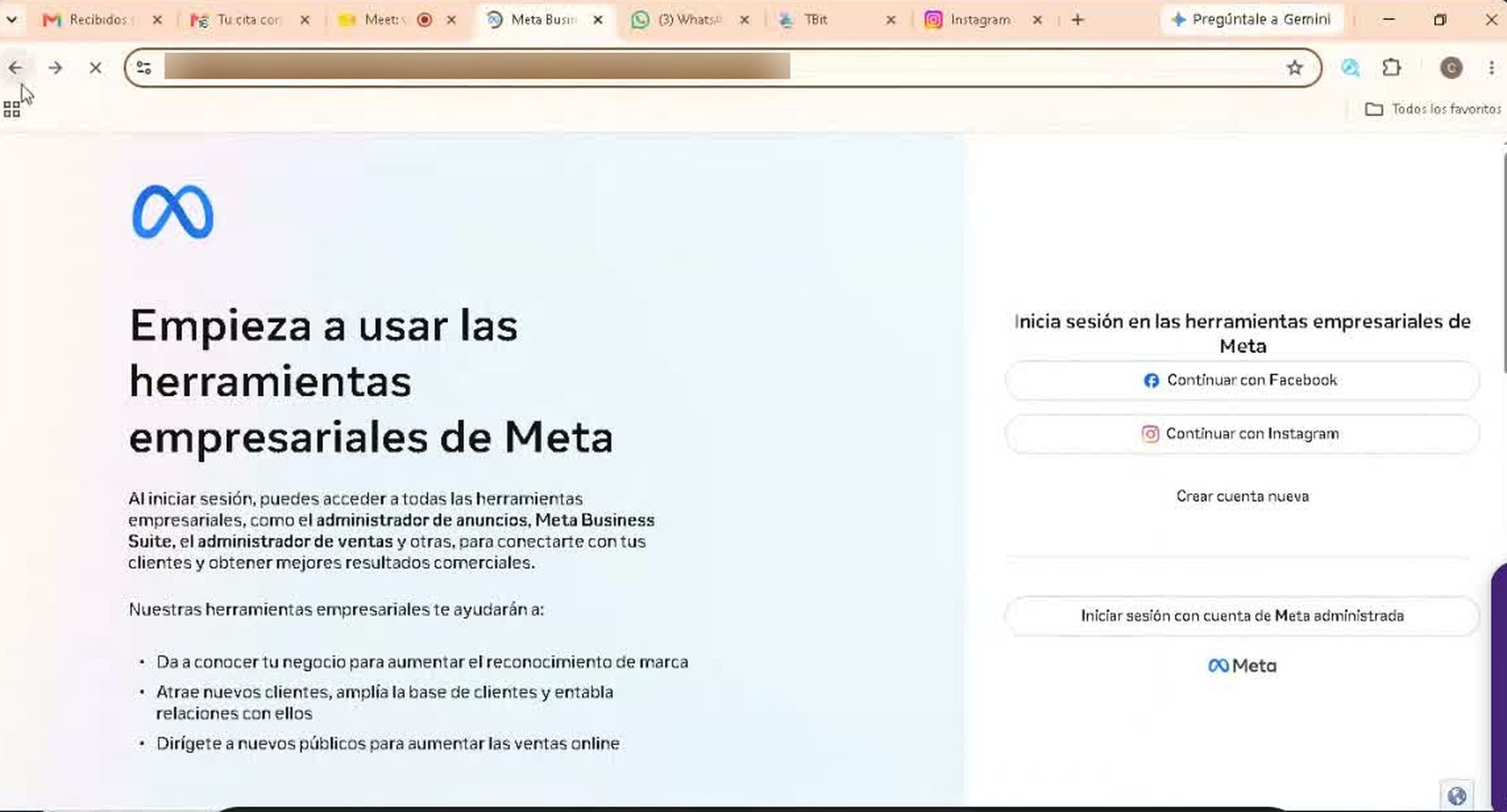Image resolution: width=1507 pixels, height=812 pixels.
Task: Close the Gmail Recibidos tab
Action: click(x=157, y=19)
